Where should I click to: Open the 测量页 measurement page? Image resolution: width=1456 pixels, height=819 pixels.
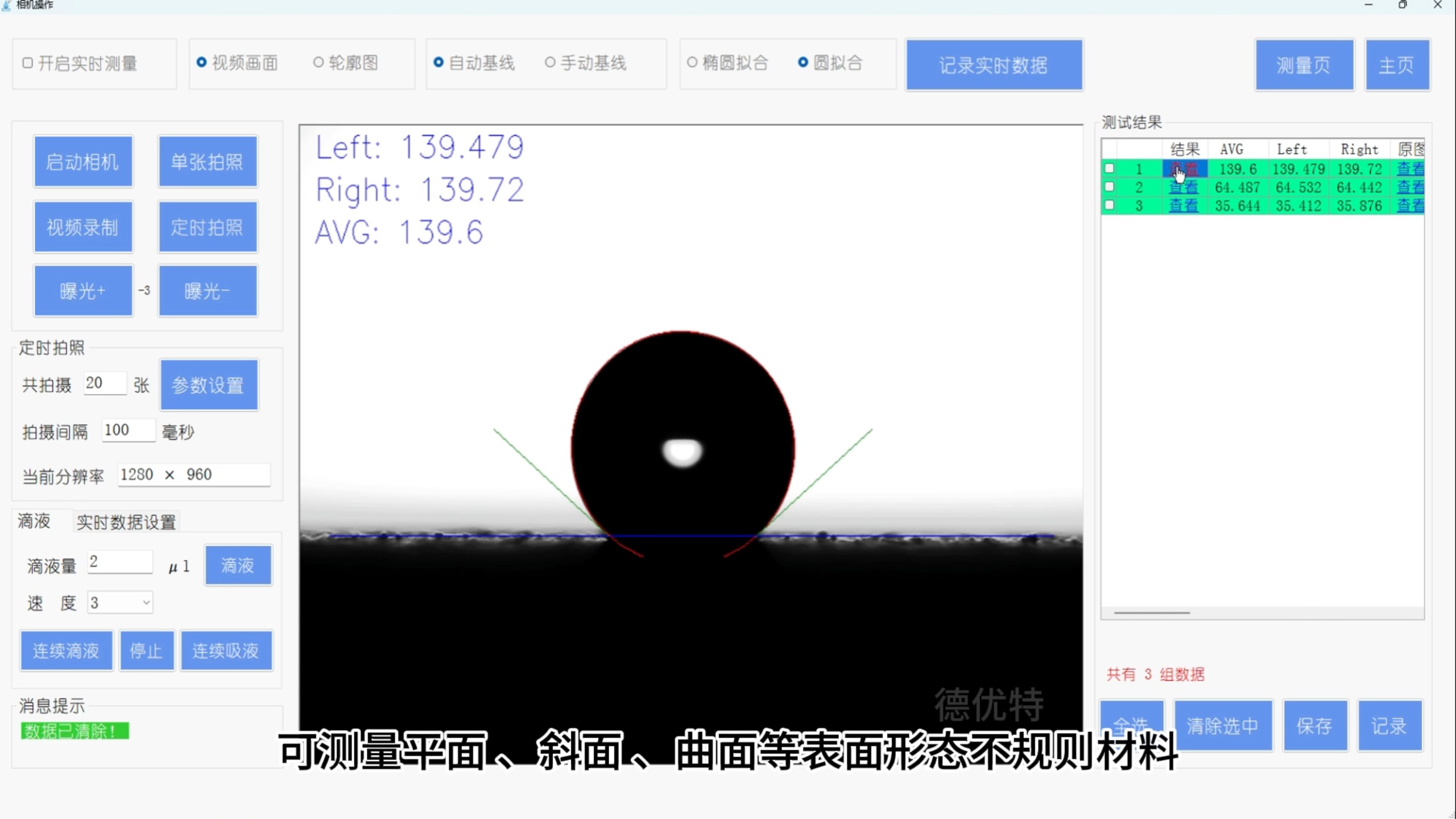1305,65
